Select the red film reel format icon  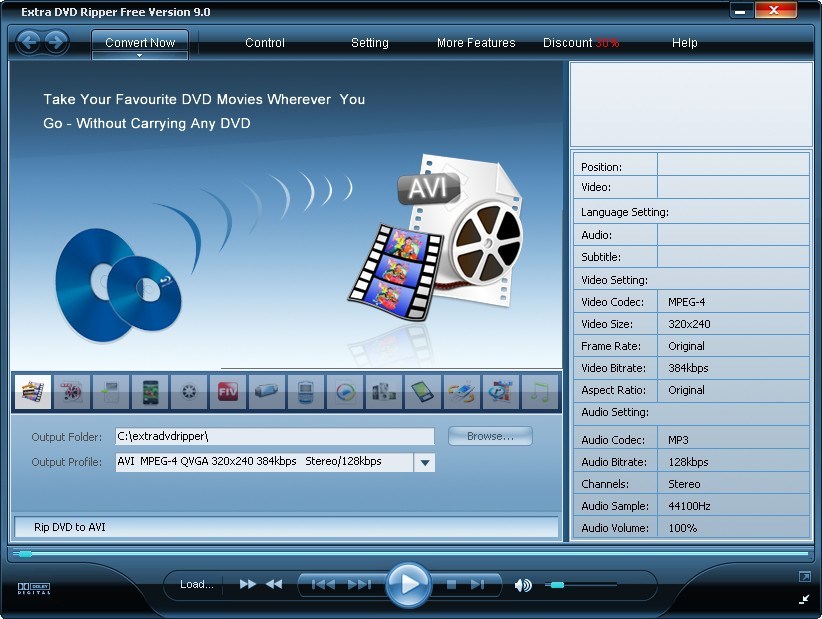tap(72, 392)
